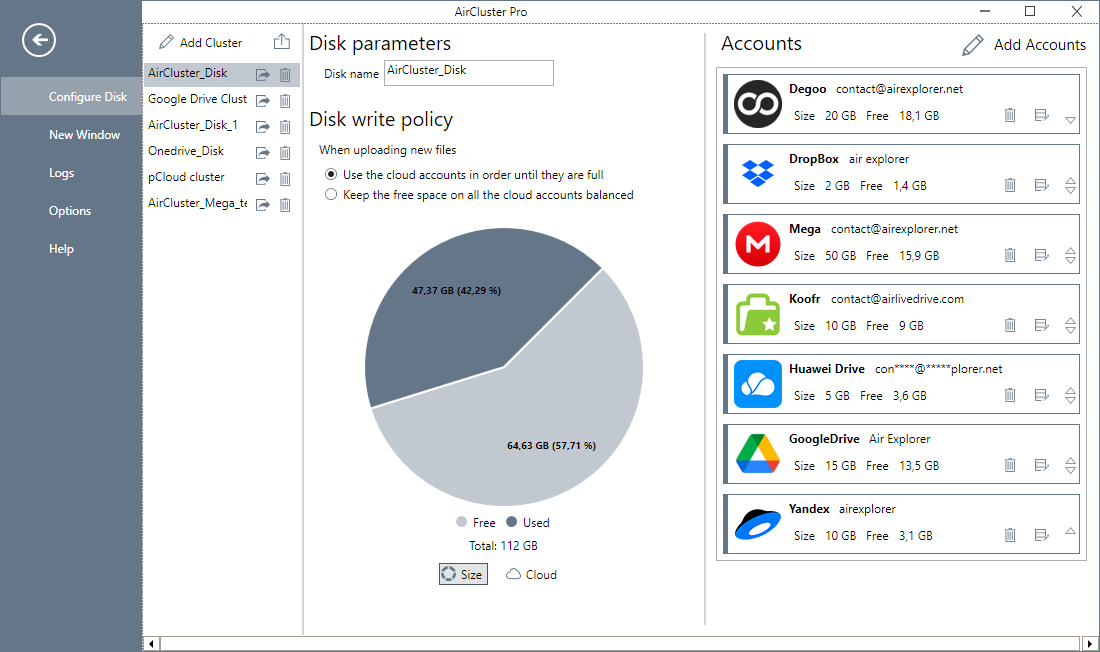Screen dimensions: 1100x652
Task: Expand the Degoo account details chevron
Action: coord(1072,120)
